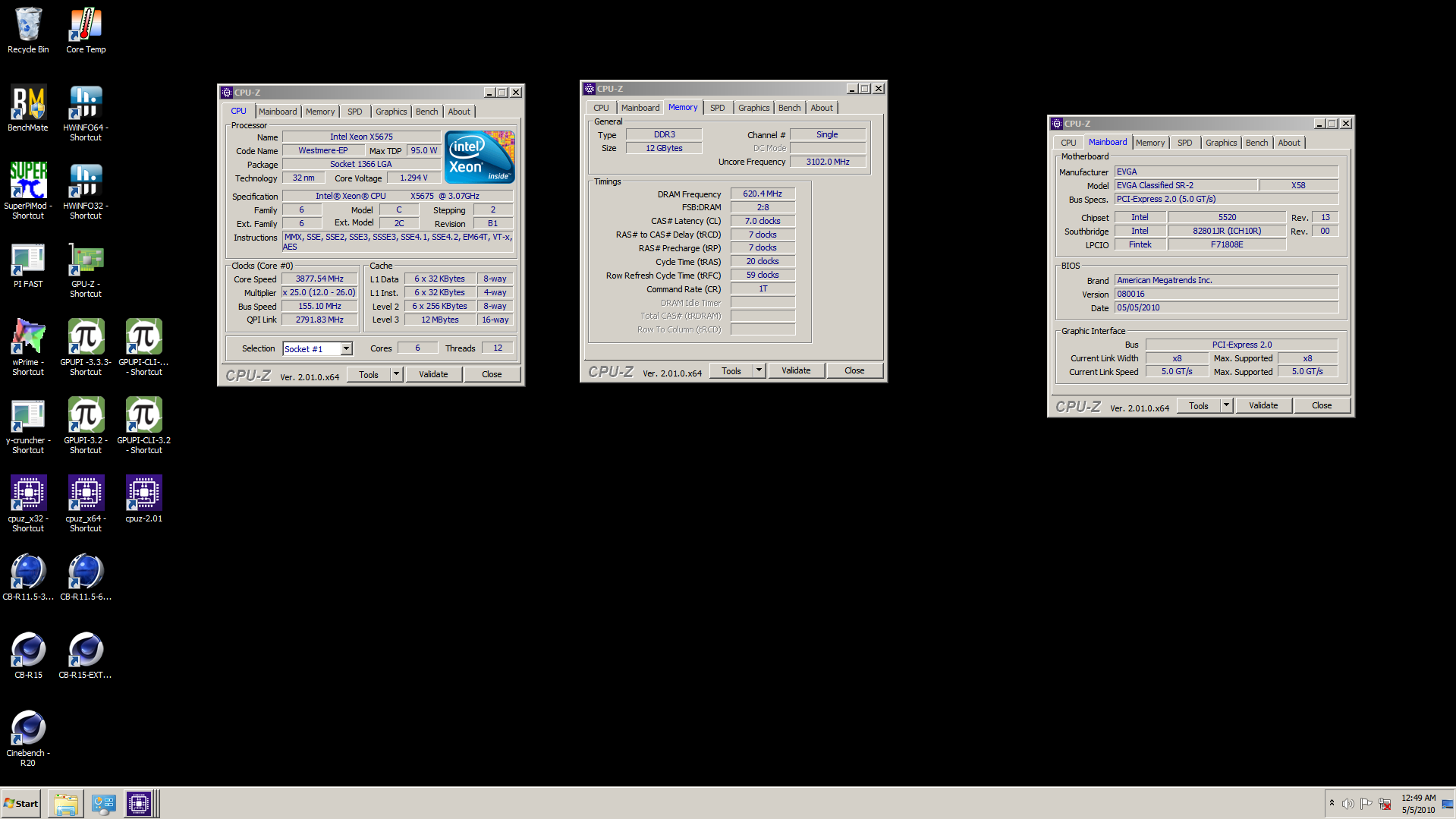1456x819 pixels.
Task: Click the QPI Link value 2791.83 MHz
Action: [319, 320]
